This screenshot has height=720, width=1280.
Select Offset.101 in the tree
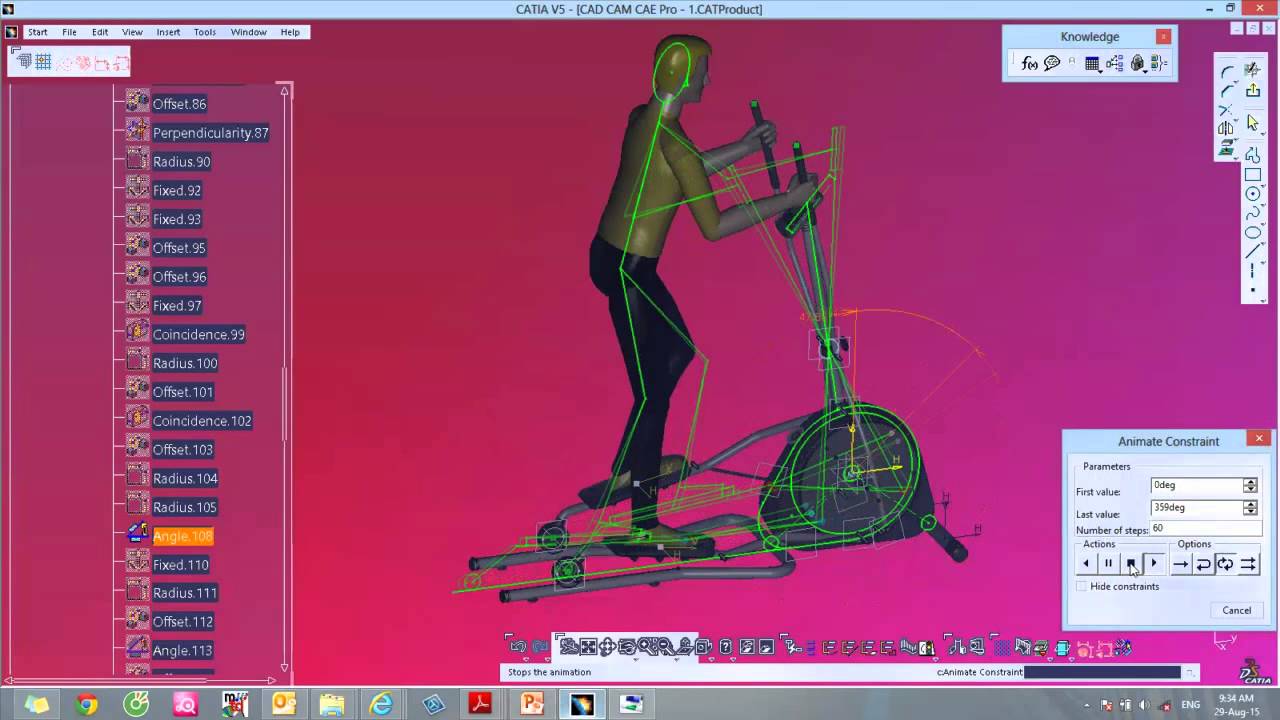tap(183, 392)
